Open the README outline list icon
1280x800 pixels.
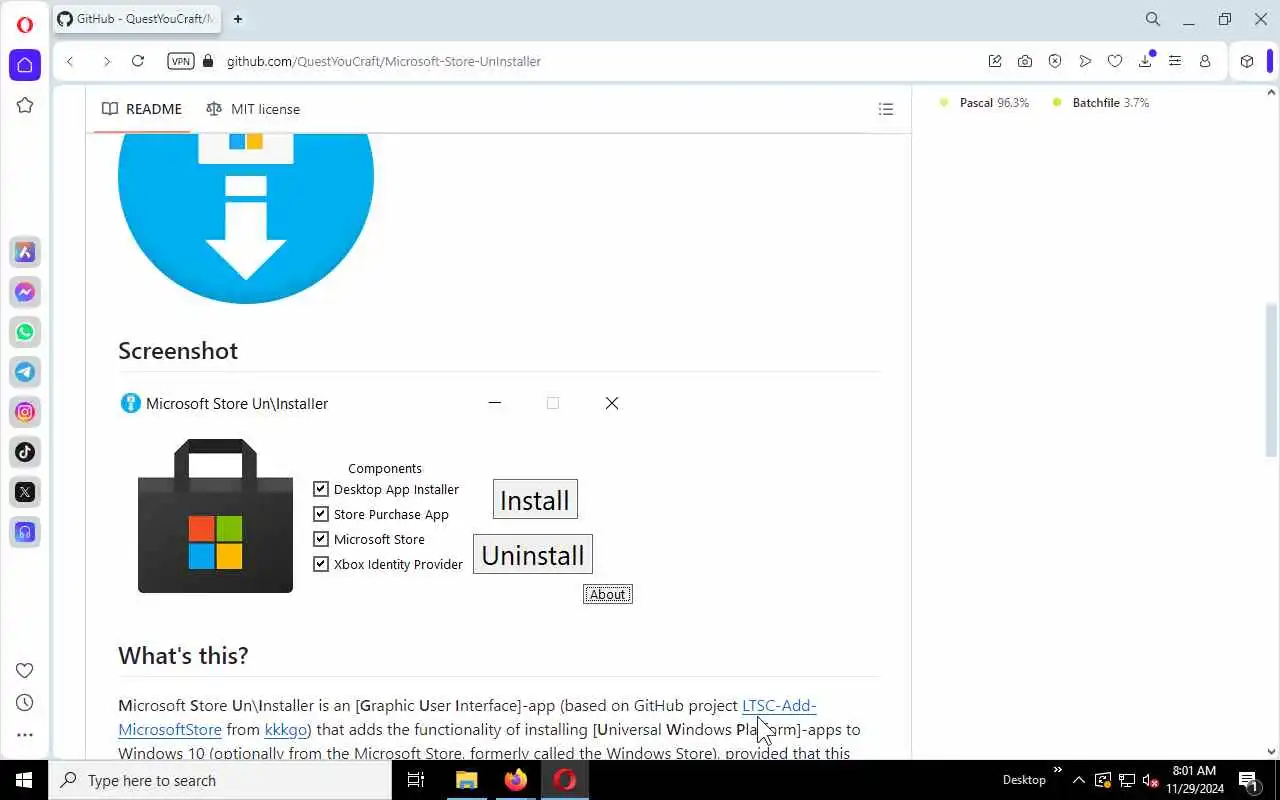[886, 109]
